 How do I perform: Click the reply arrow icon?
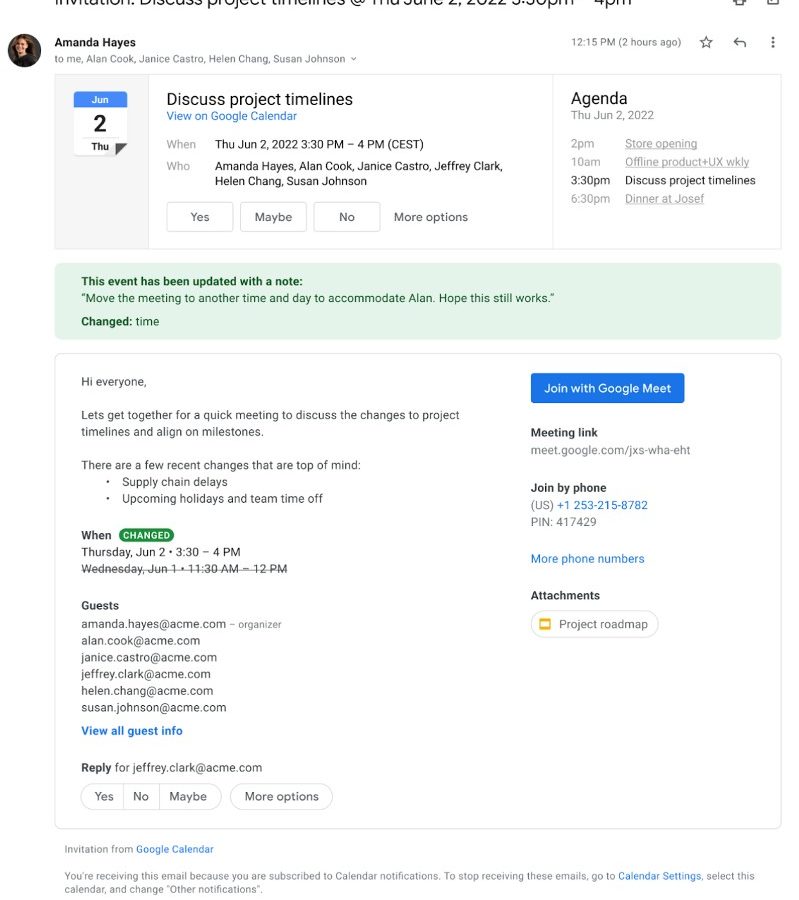[x=740, y=42]
